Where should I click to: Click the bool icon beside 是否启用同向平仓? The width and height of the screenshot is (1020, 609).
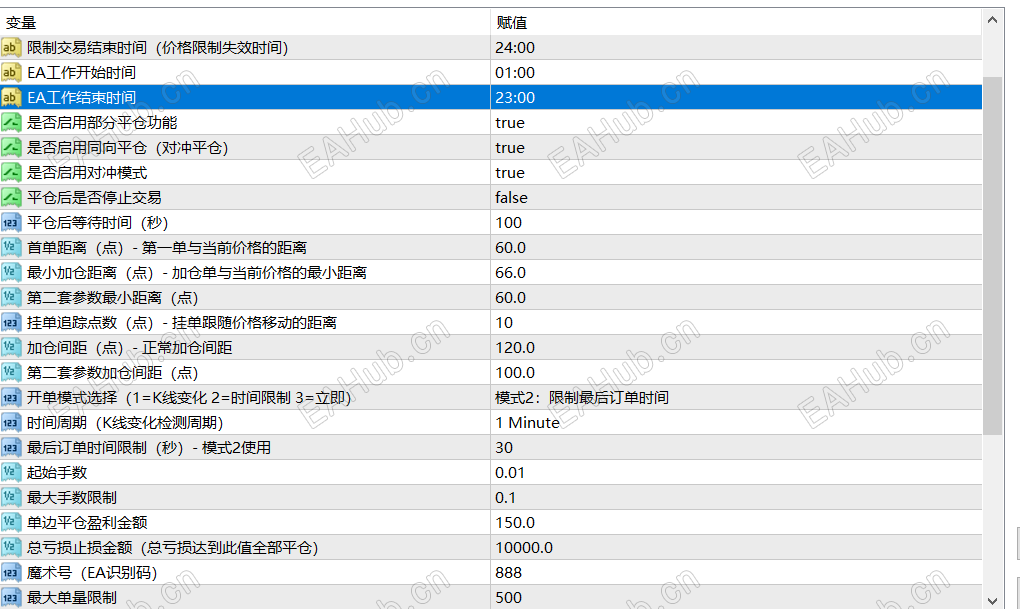click(11, 148)
